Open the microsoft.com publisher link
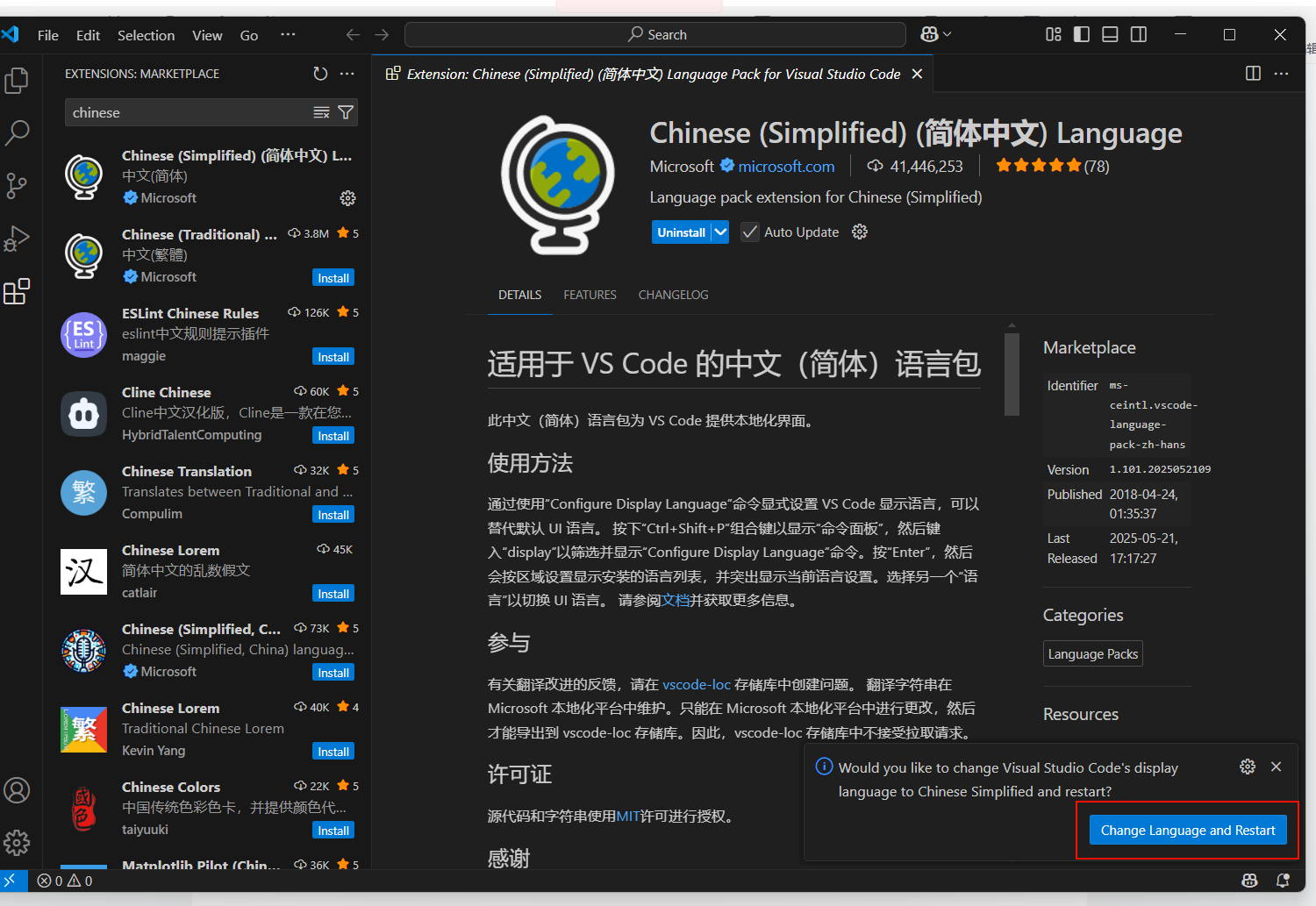Viewport: 1316px width, 906px height. pyautogui.click(x=785, y=166)
